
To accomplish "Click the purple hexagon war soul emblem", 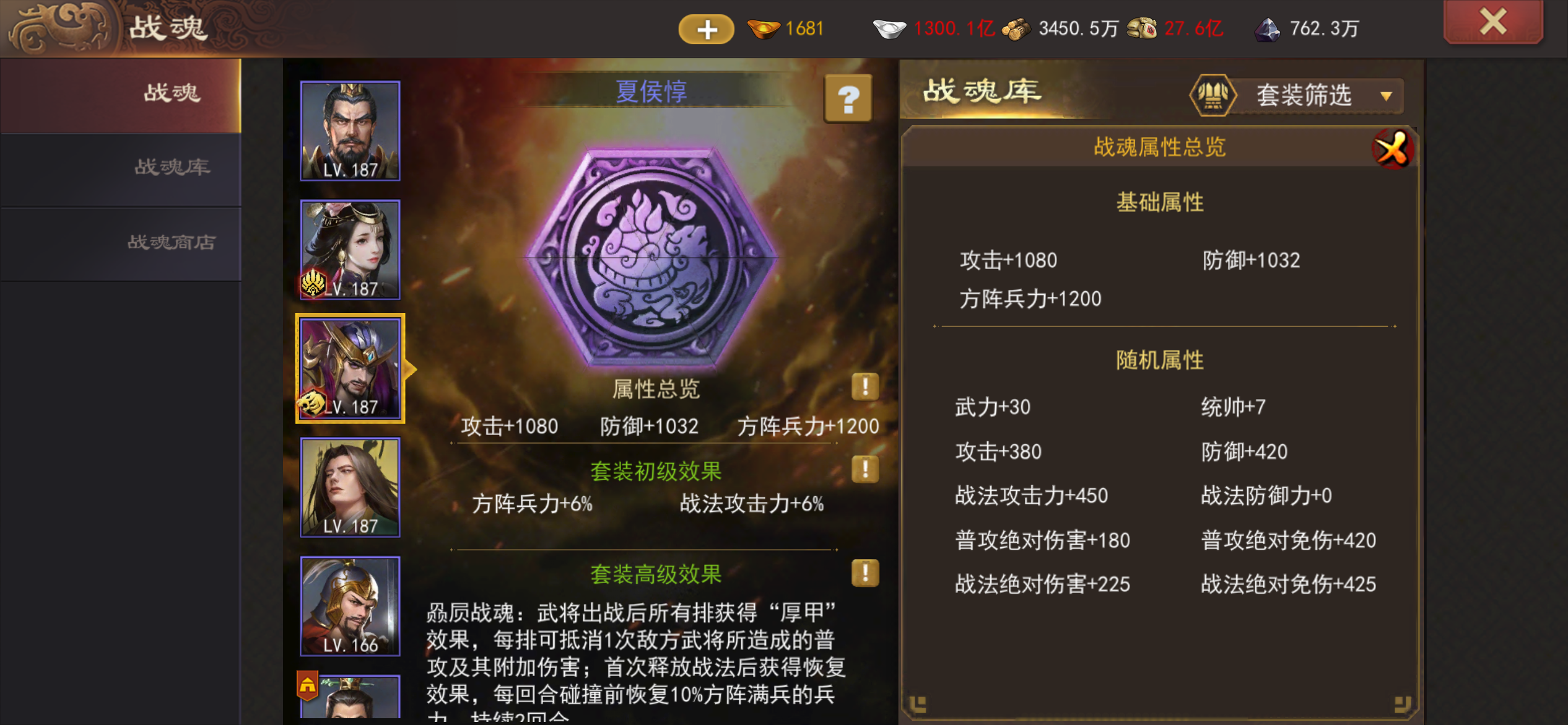I will coord(651,257).
